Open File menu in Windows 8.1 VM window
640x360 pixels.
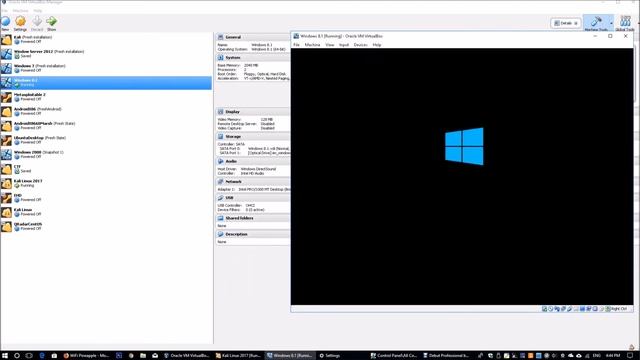point(296,45)
